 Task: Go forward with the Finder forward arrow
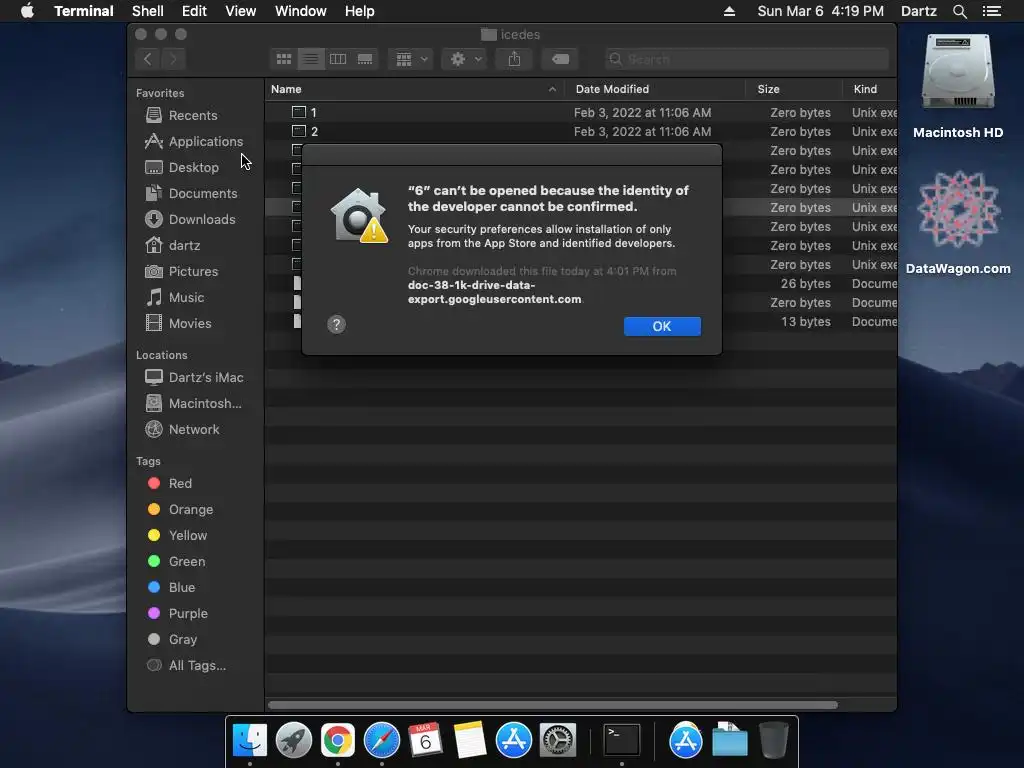(x=173, y=59)
